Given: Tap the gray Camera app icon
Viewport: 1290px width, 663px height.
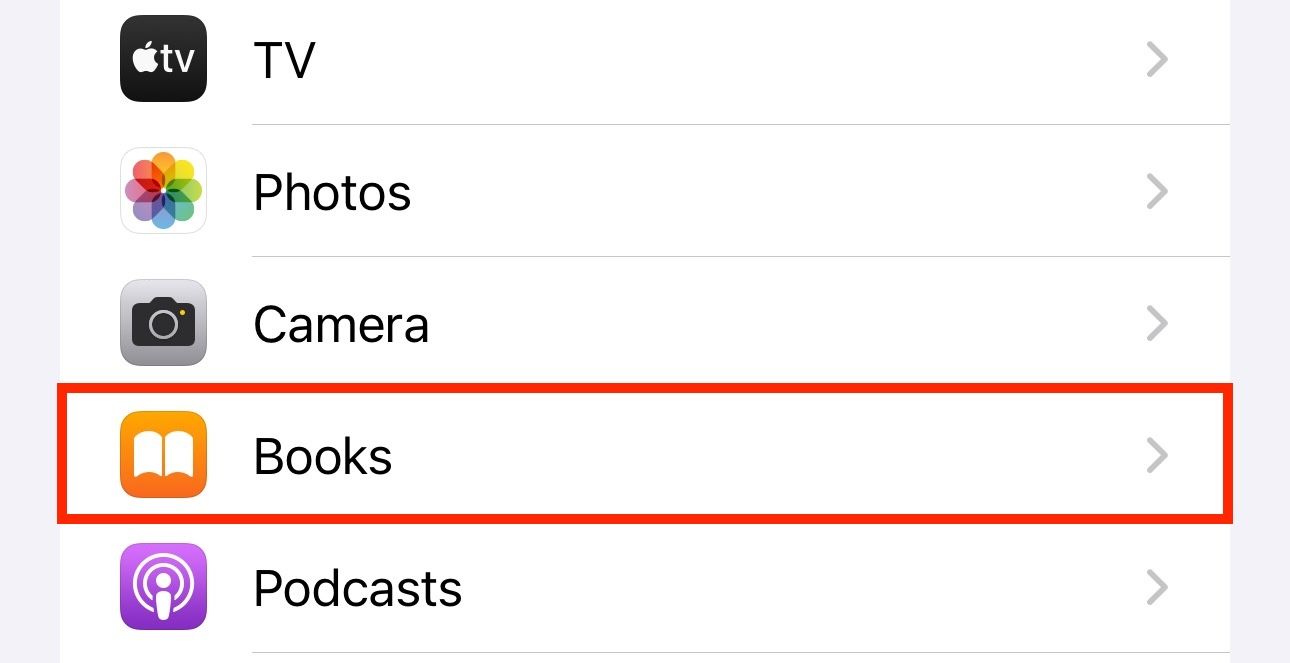Looking at the screenshot, I should [x=163, y=323].
